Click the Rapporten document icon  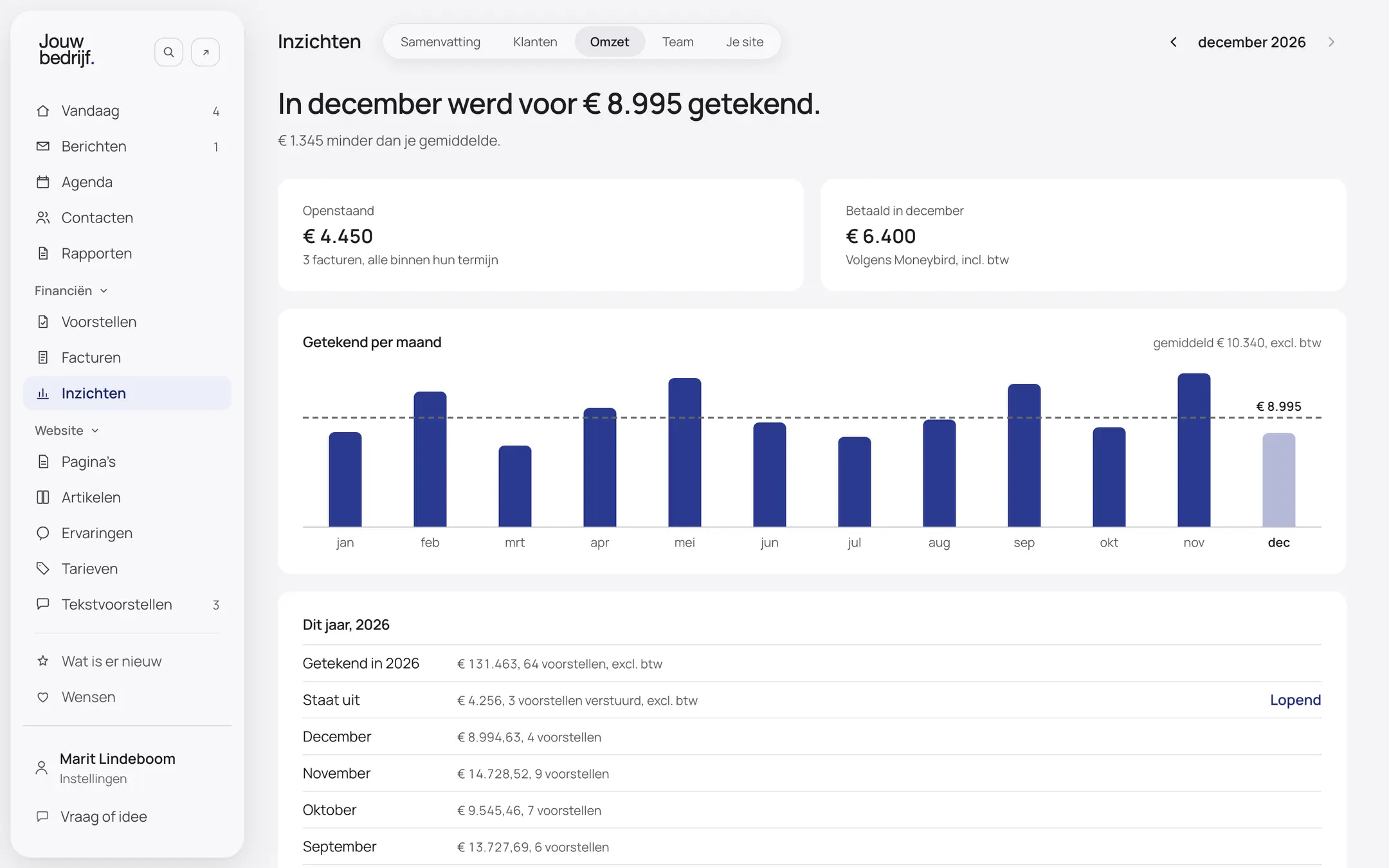point(43,253)
